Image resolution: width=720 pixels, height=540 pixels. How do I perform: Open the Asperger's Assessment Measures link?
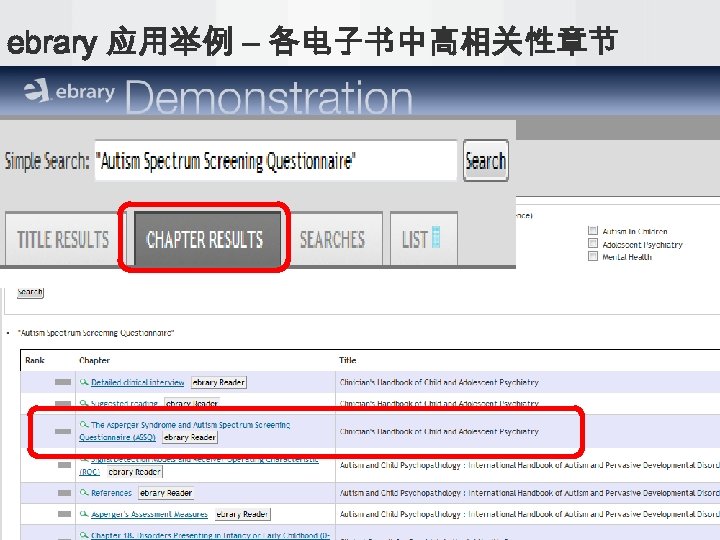149,514
